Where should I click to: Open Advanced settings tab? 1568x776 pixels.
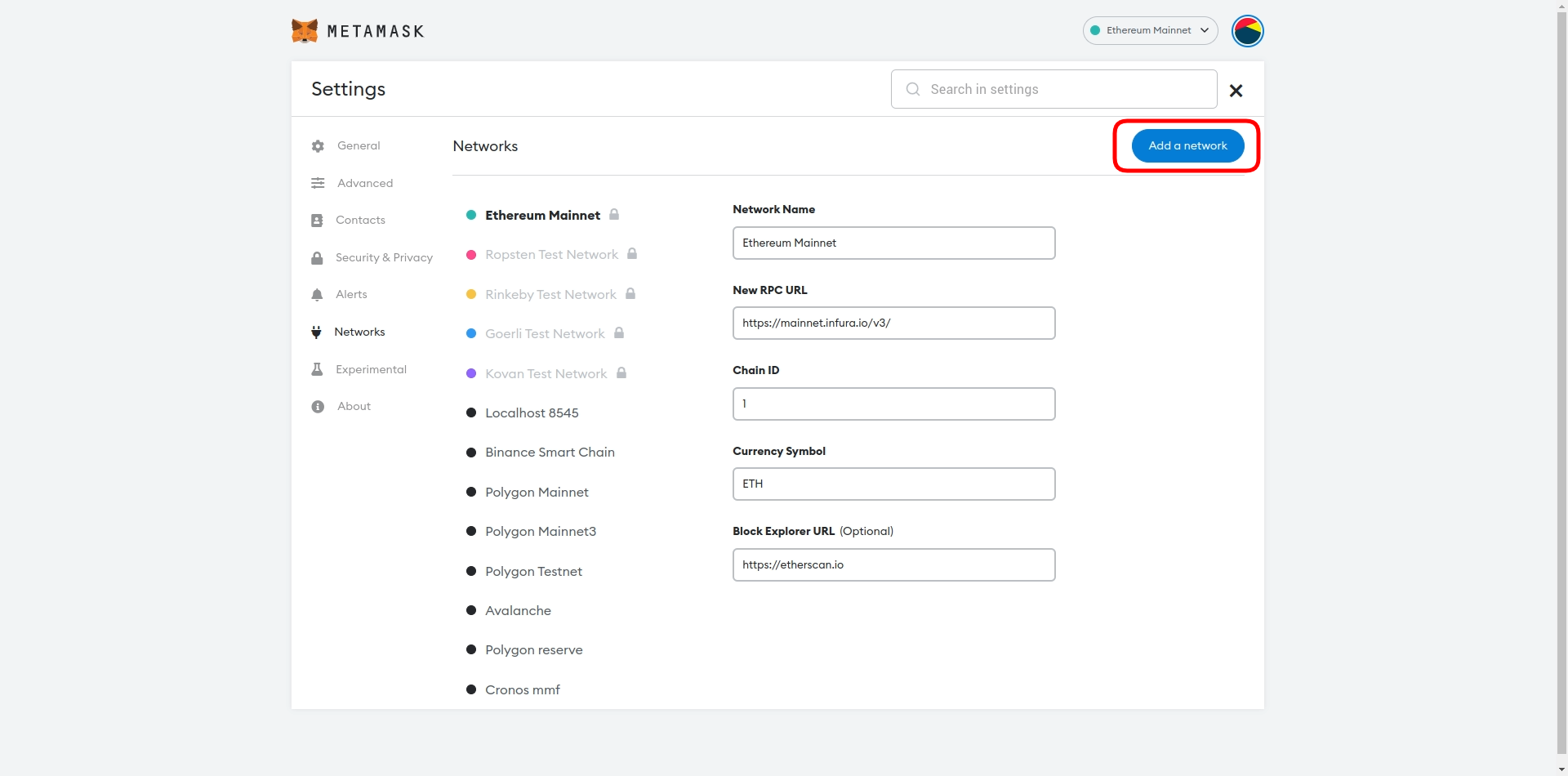tap(365, 183)
